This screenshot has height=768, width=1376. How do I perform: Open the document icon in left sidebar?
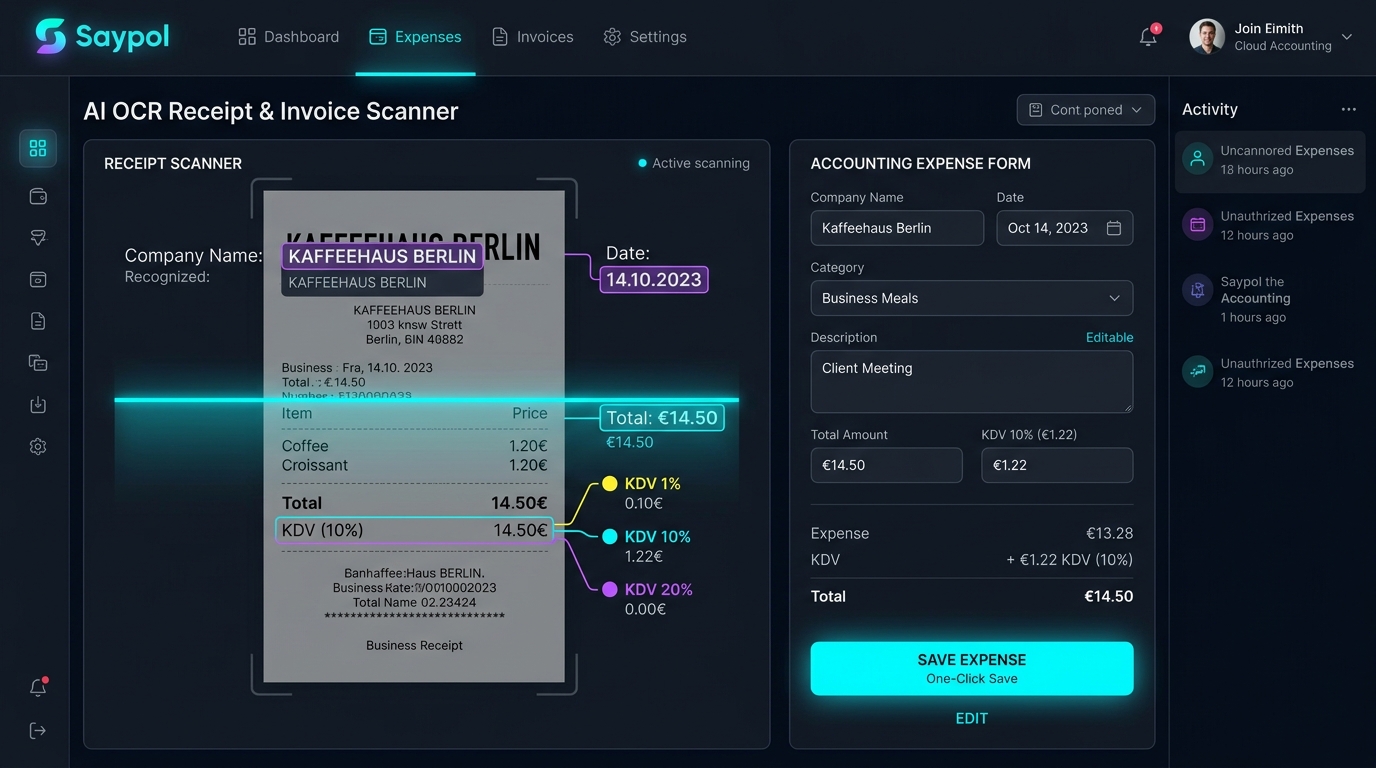tap(38, 321)
